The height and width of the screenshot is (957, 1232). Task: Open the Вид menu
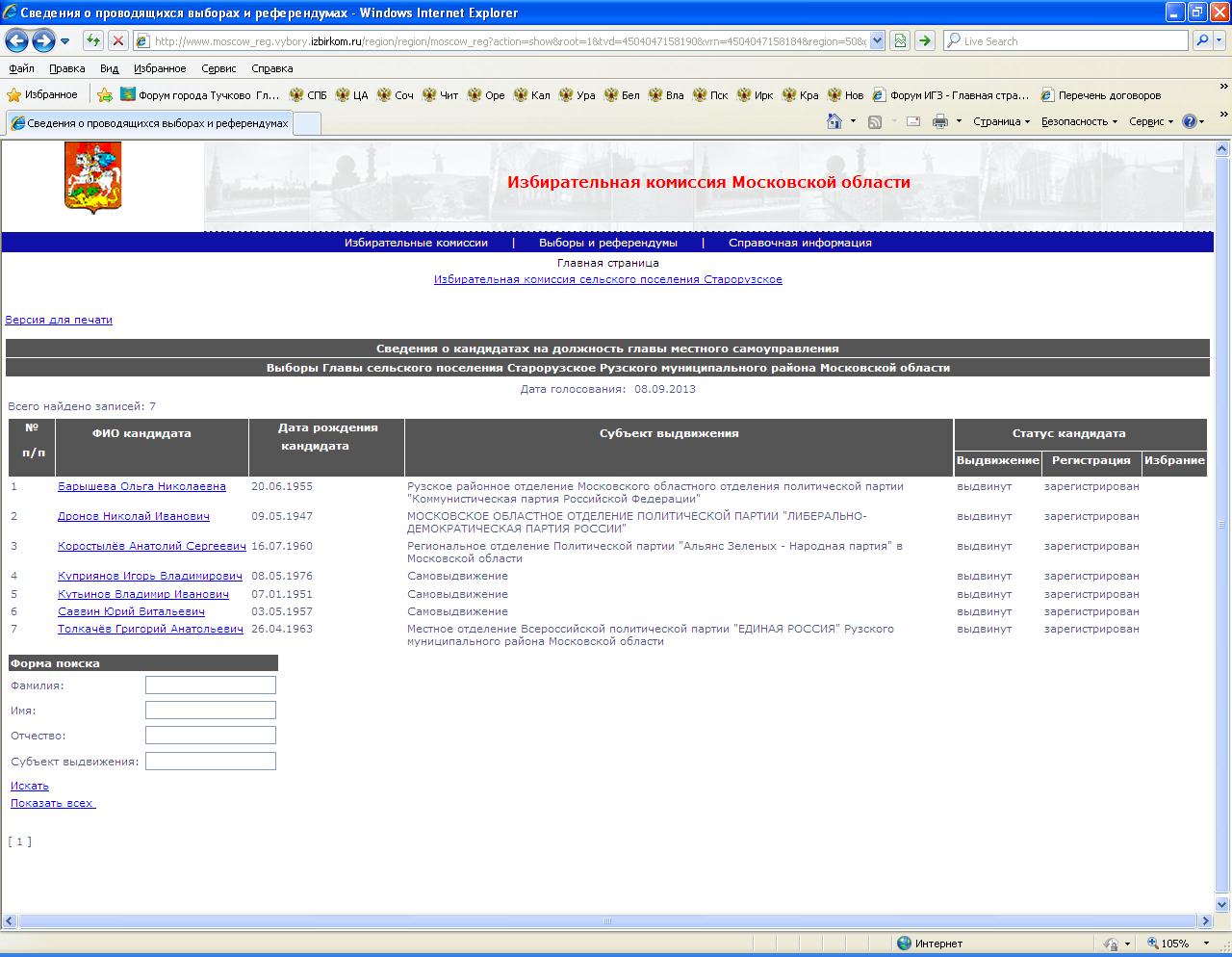click(109, 68)
